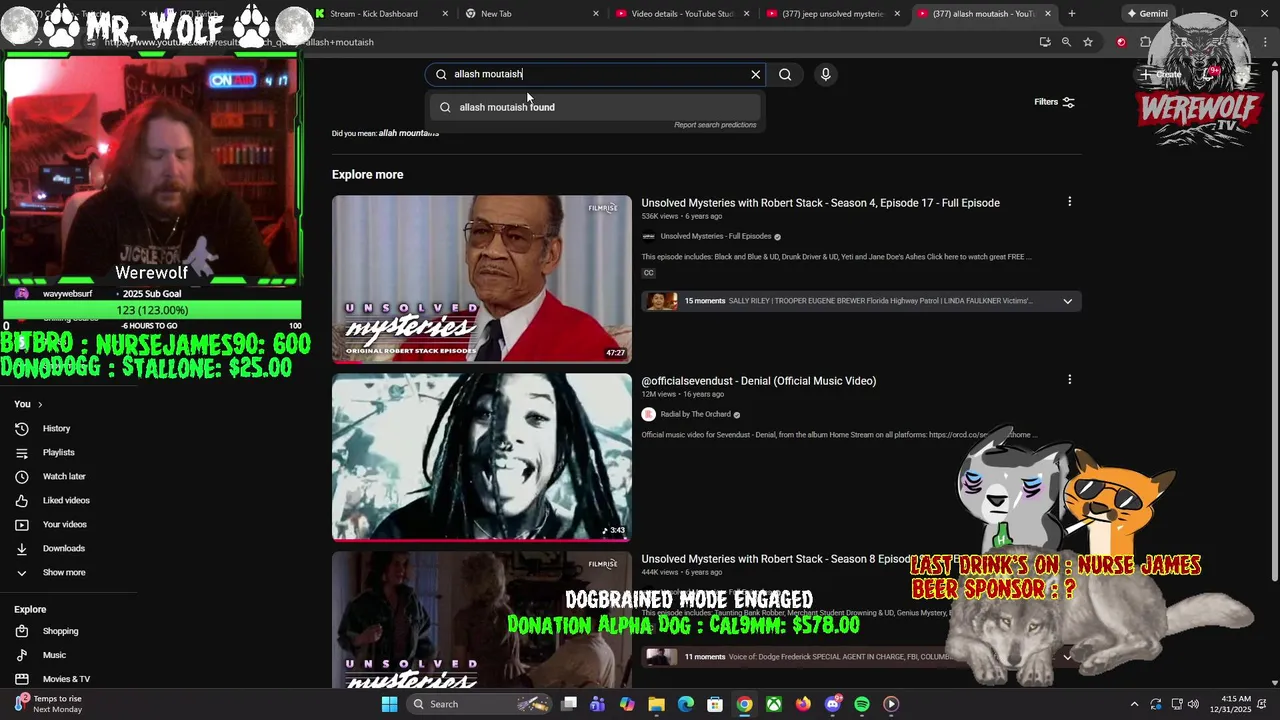Close the 'New Tab' browser tab
1280x720 pixels.
coord(596,14)
